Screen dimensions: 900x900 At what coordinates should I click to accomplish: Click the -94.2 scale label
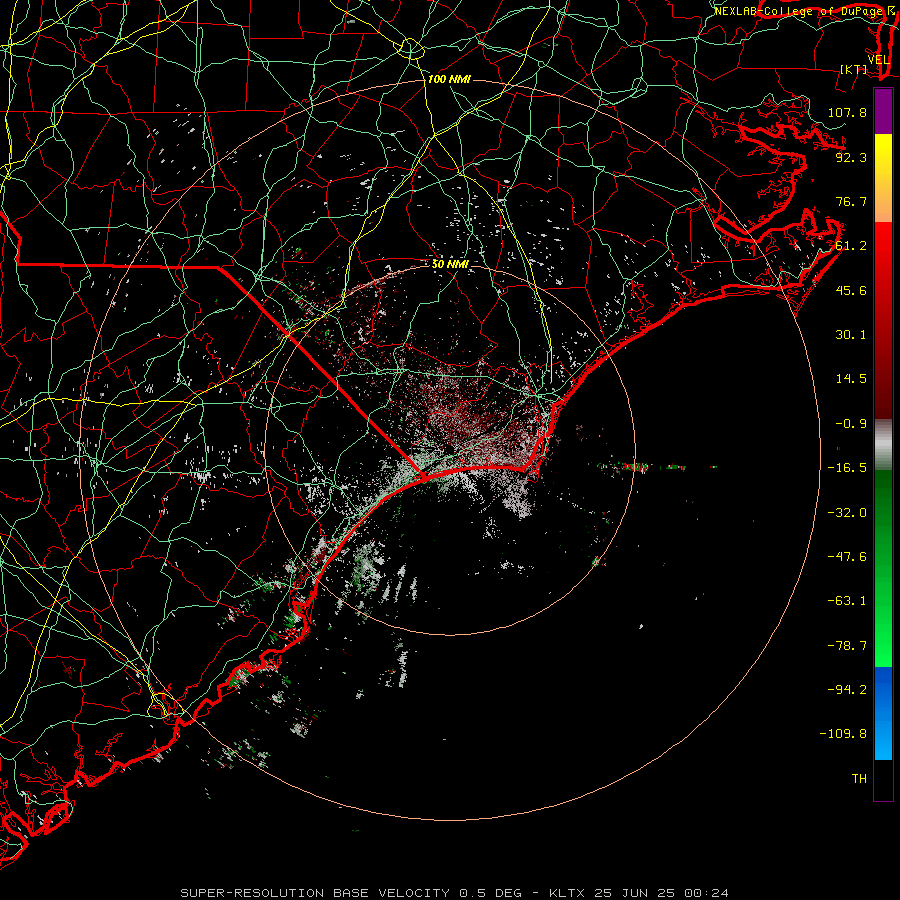tap(847, 690)
